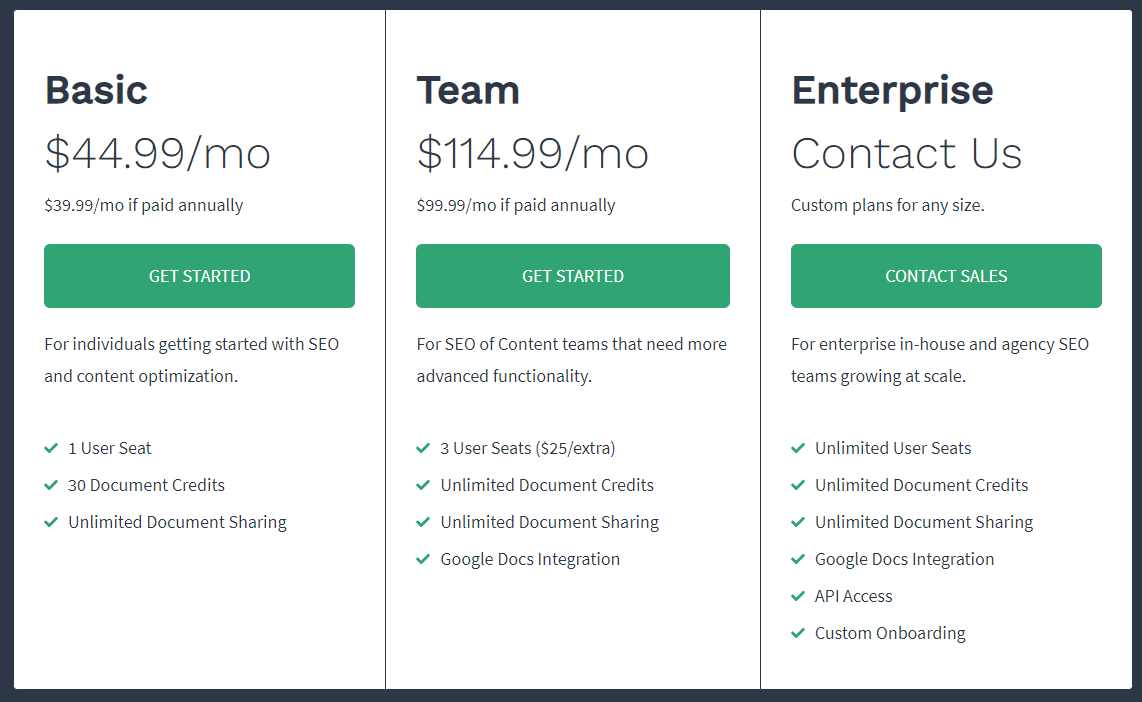Image resolution: width=1142 pixels, height=702 pixels.
Task: Click the $39.99/mo if paid annually note
Action: pos(143,205)
